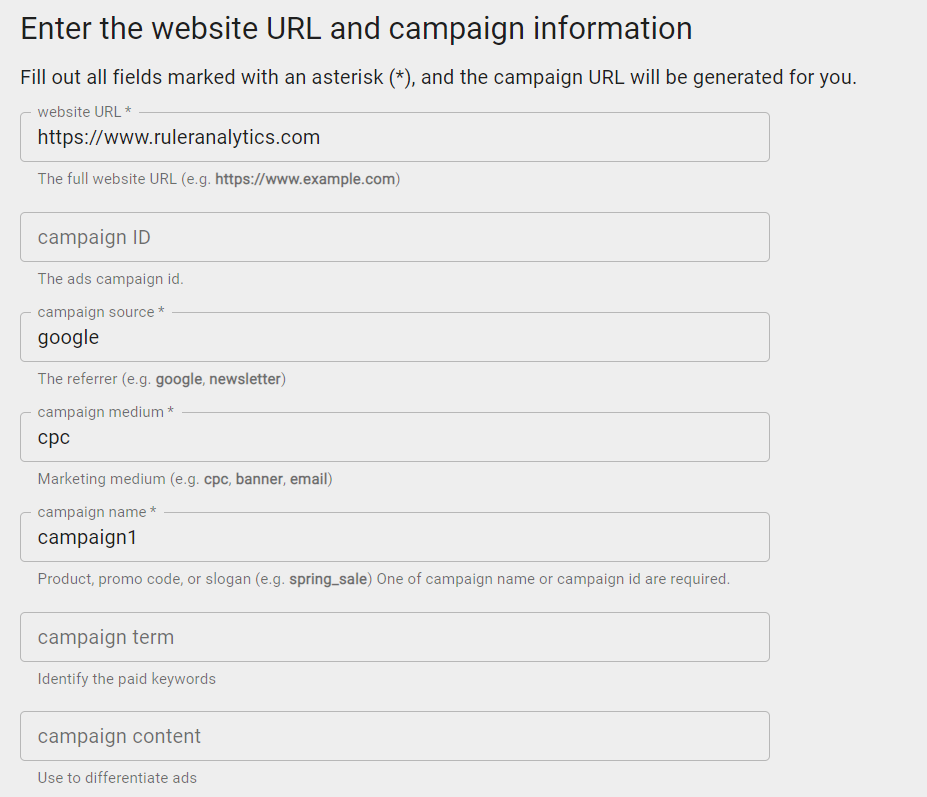Viewport: 927px width, 797px height.
Task: Click the website URL input field
Action: pos(394,138)
